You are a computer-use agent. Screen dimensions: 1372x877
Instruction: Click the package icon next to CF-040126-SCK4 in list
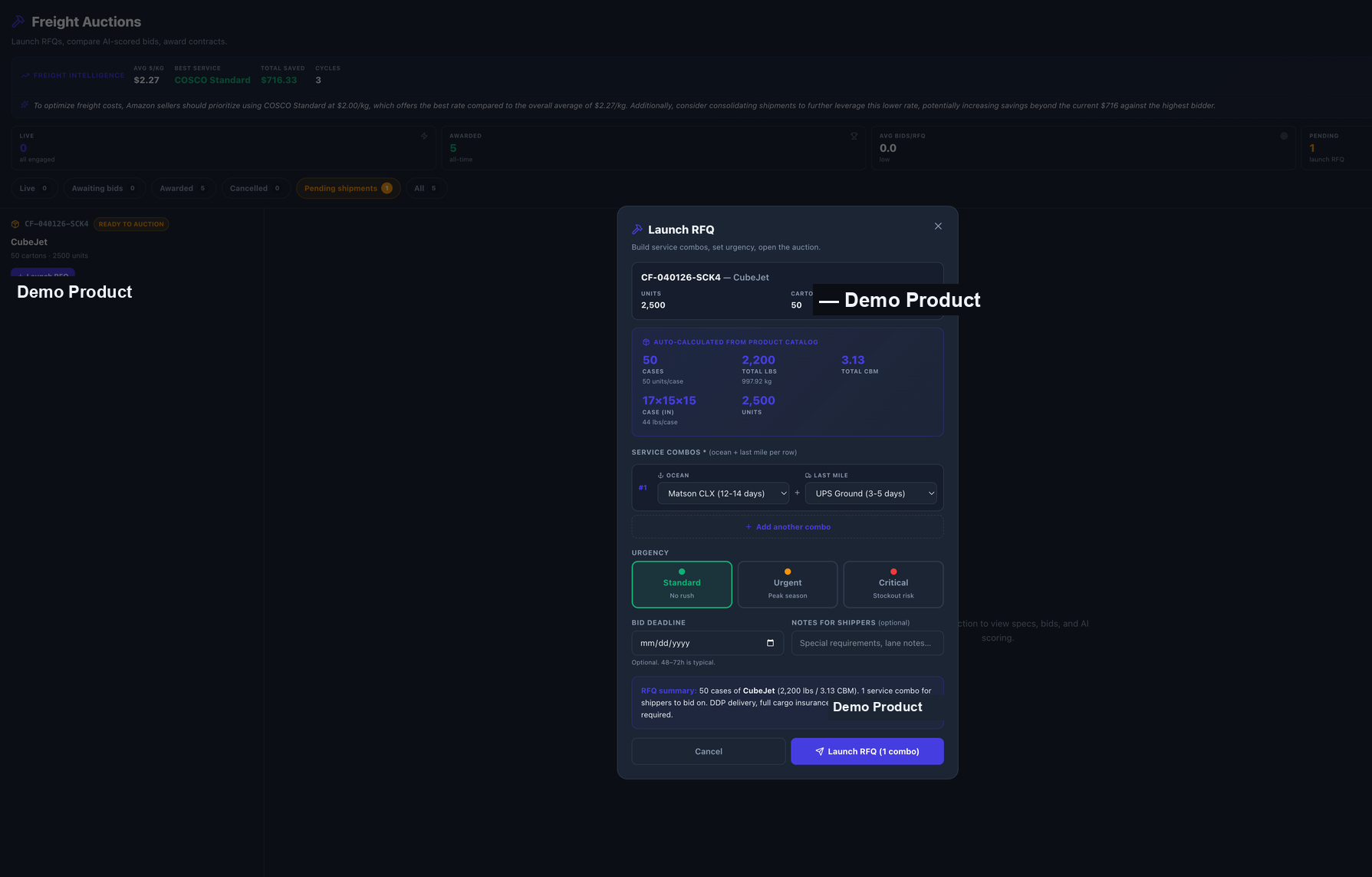click(15, 224)
